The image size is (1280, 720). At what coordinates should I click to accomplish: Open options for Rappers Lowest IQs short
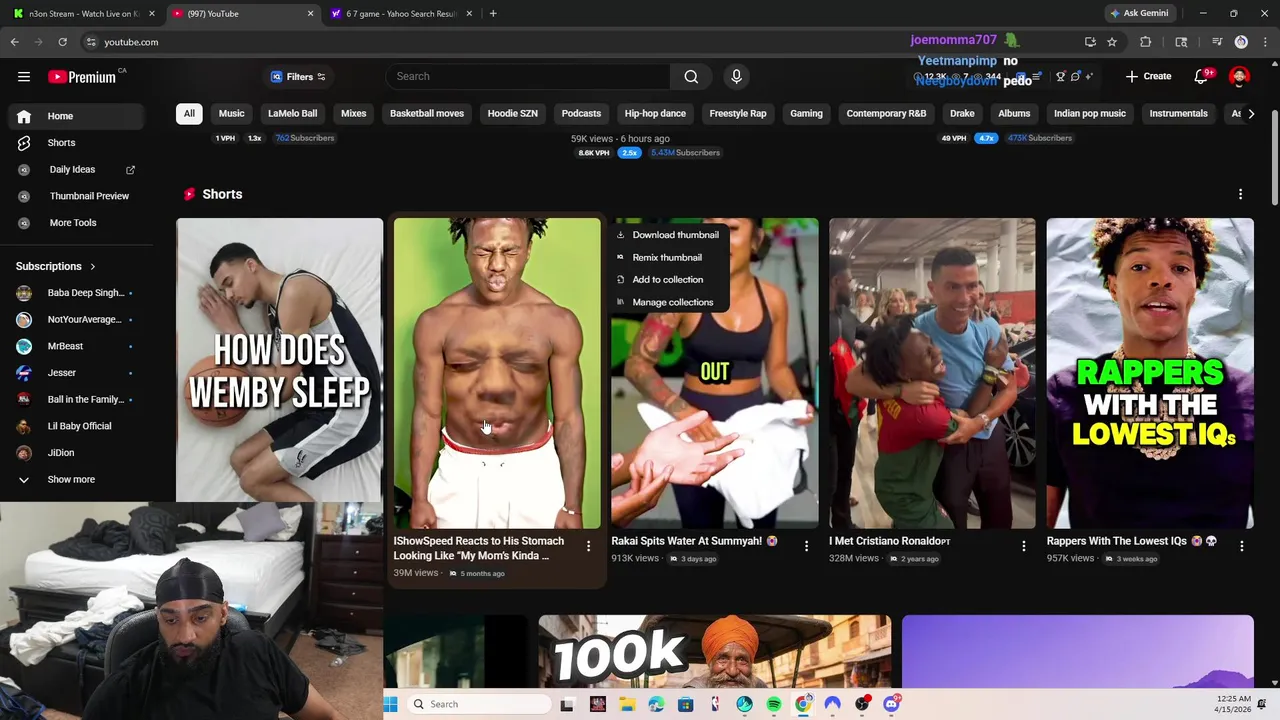1241,546
